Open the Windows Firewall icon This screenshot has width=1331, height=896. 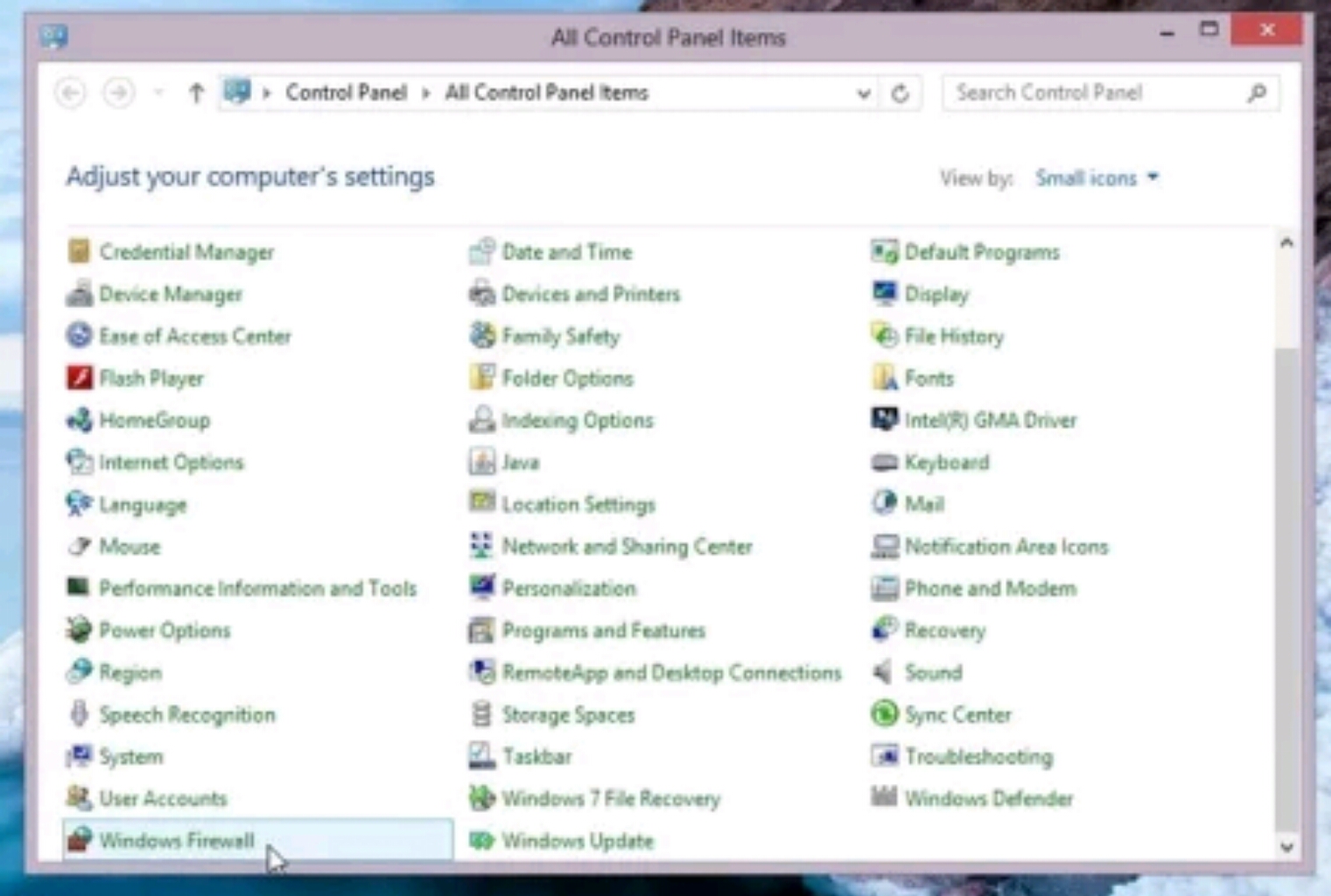[x=79, y=840]
